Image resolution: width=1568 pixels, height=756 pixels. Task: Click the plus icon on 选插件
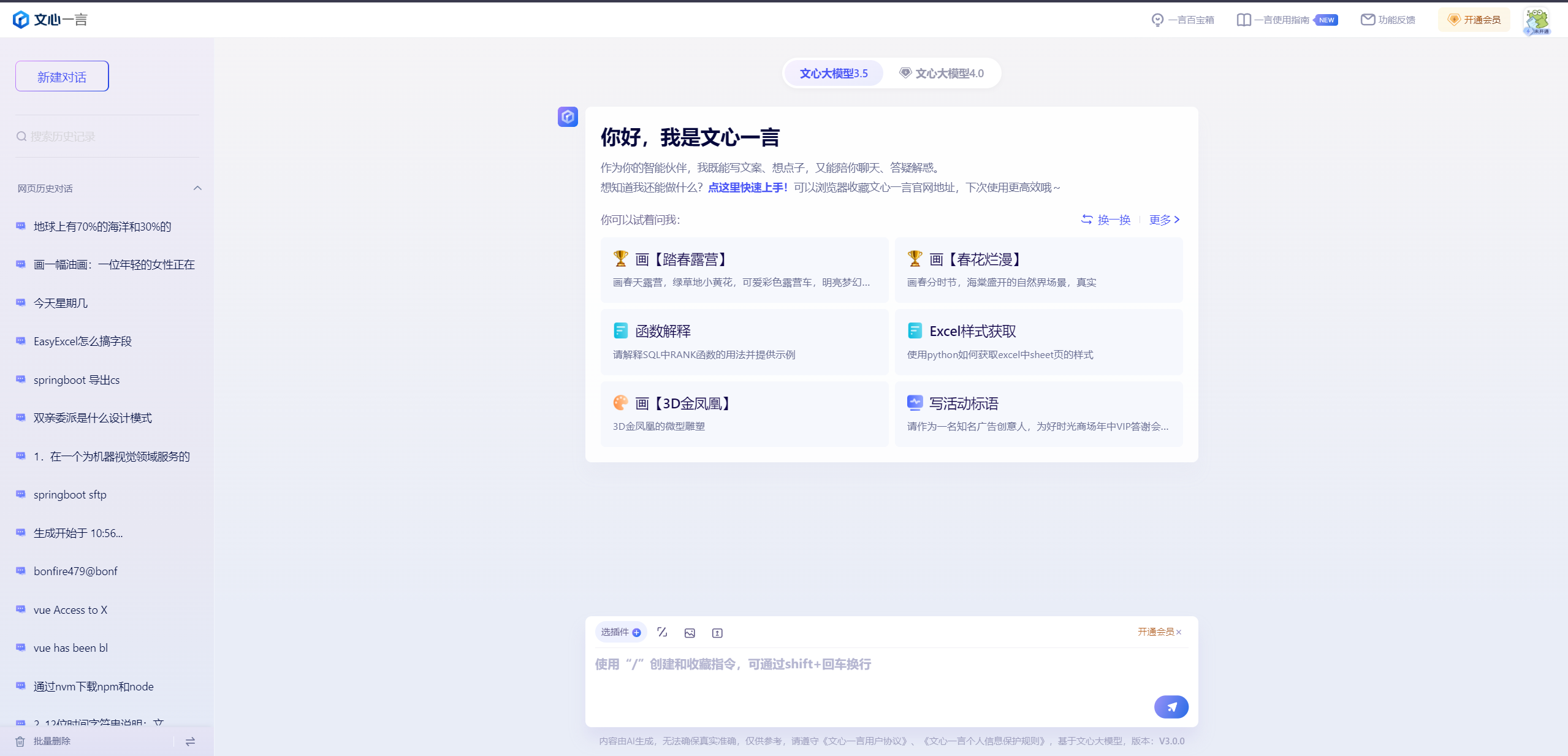click(637, 632)
